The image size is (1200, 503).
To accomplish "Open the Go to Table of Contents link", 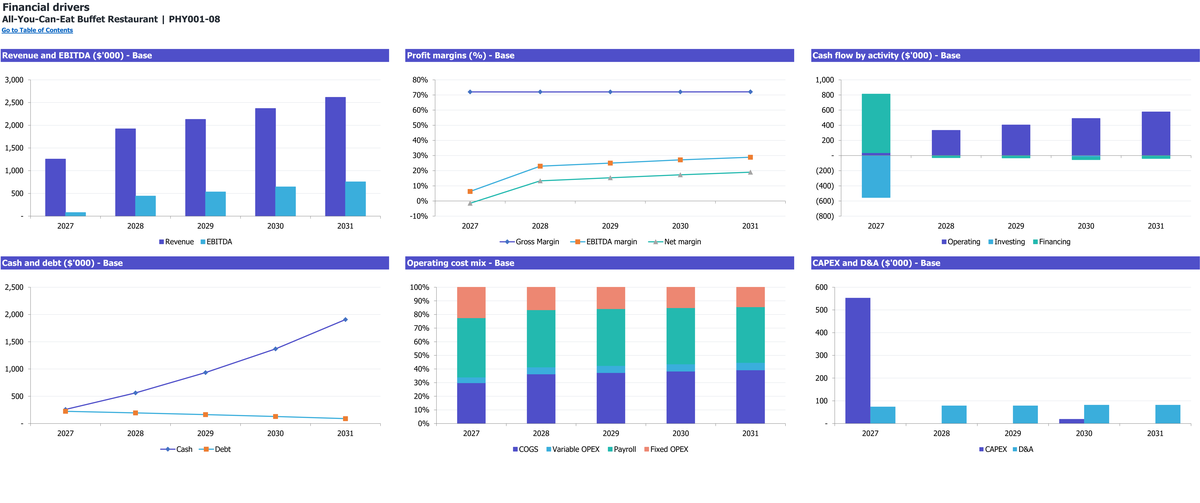I will (37, 30).
